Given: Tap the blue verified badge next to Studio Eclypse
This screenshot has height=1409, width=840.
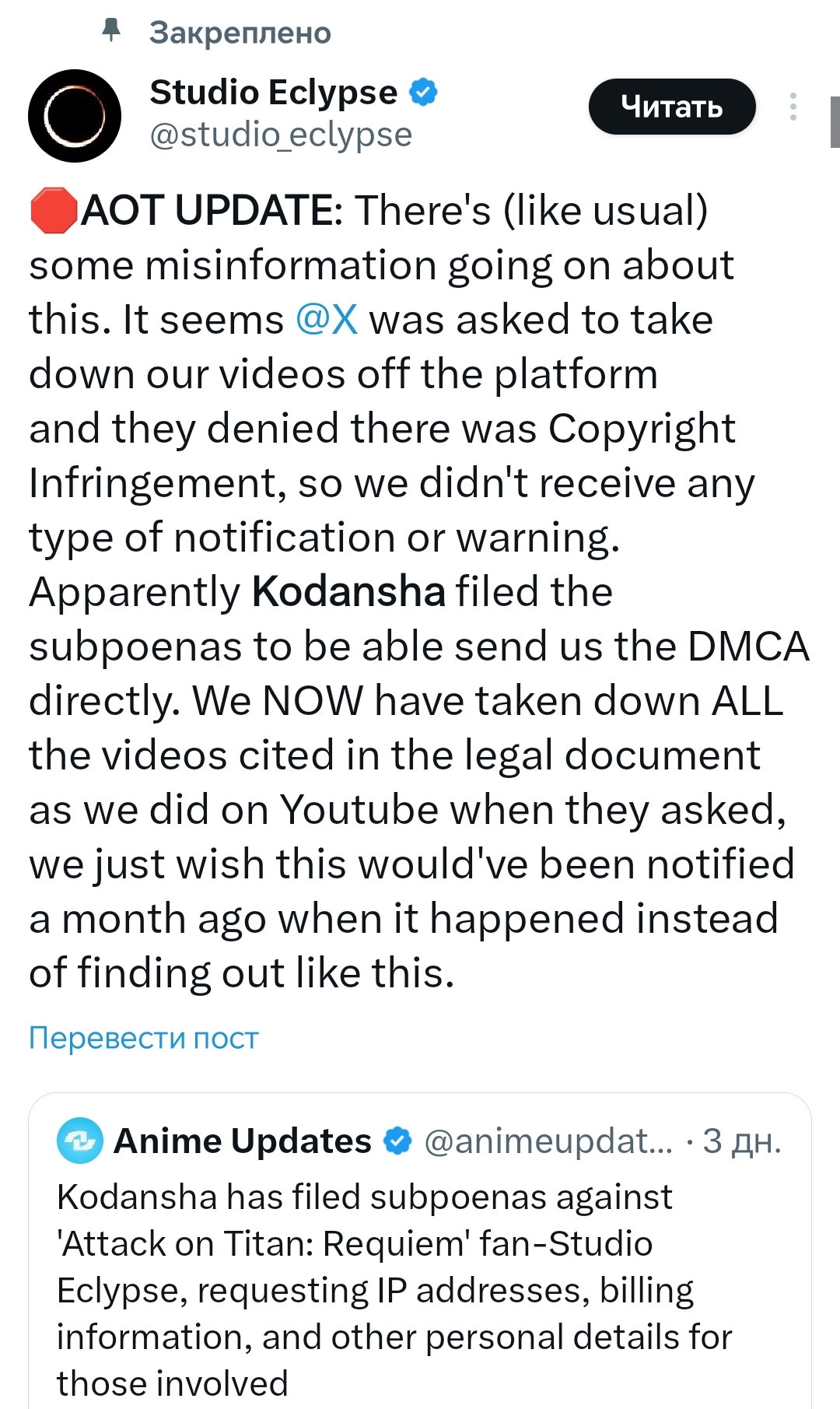Looking at the screenshot, I should pyautogui.click(x=424, y=92).
